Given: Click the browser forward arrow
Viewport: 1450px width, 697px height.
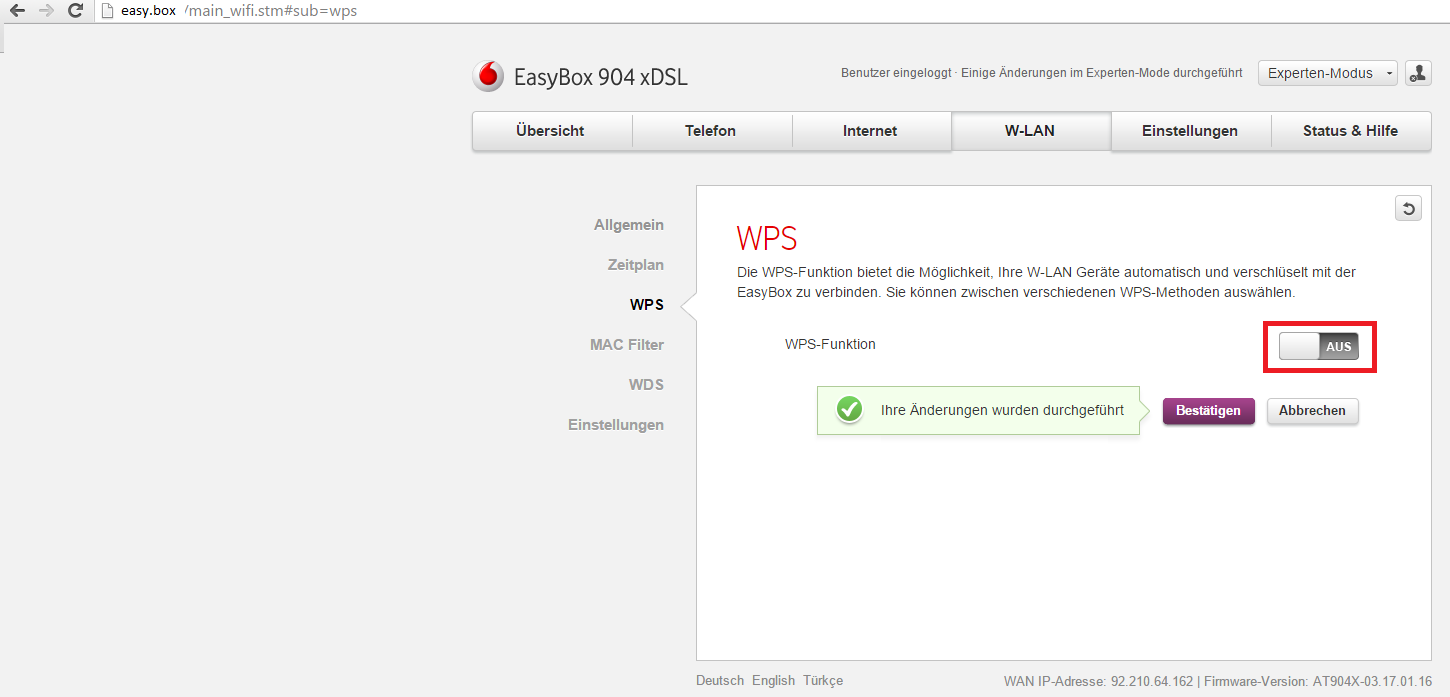Looking at the screenshot, I should click(44, 11).
